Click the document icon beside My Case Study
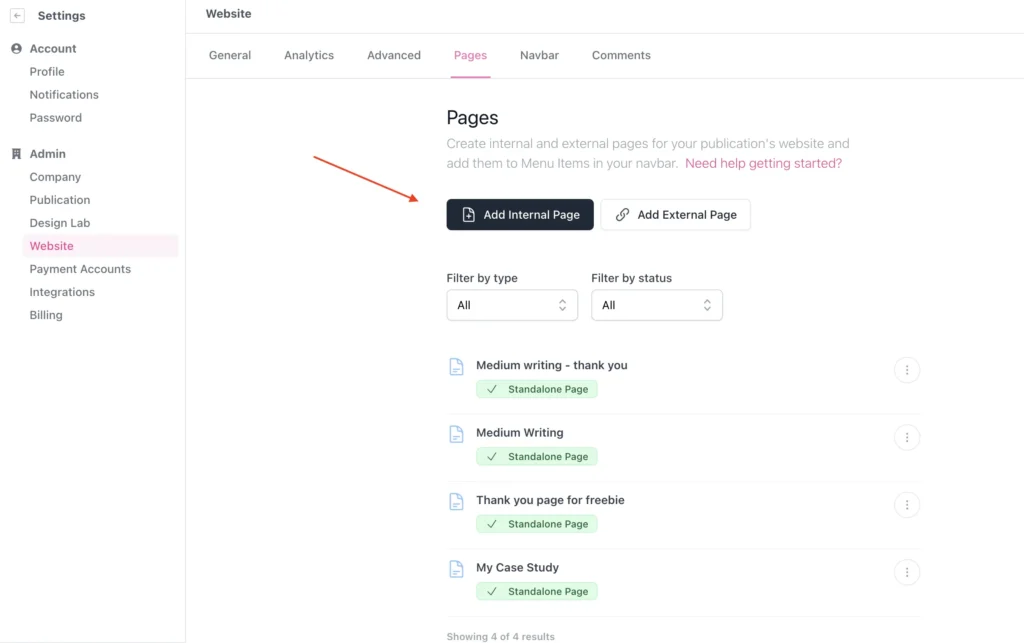This screenshot has width=1024, height=643. pyautogui.click(x=457, y=568)
